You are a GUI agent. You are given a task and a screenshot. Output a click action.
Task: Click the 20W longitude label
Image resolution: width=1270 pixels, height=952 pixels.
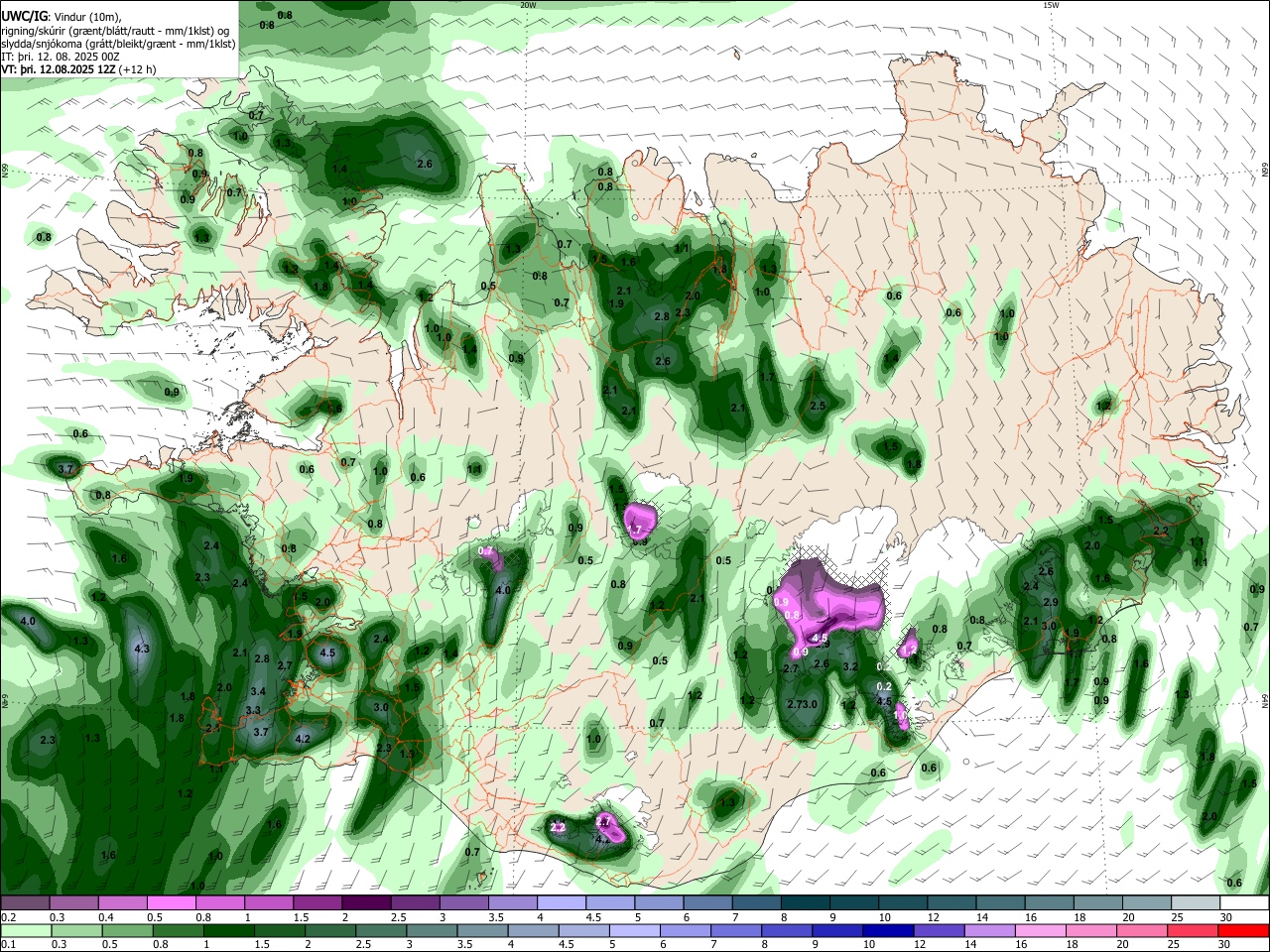[x=528, y=5]
